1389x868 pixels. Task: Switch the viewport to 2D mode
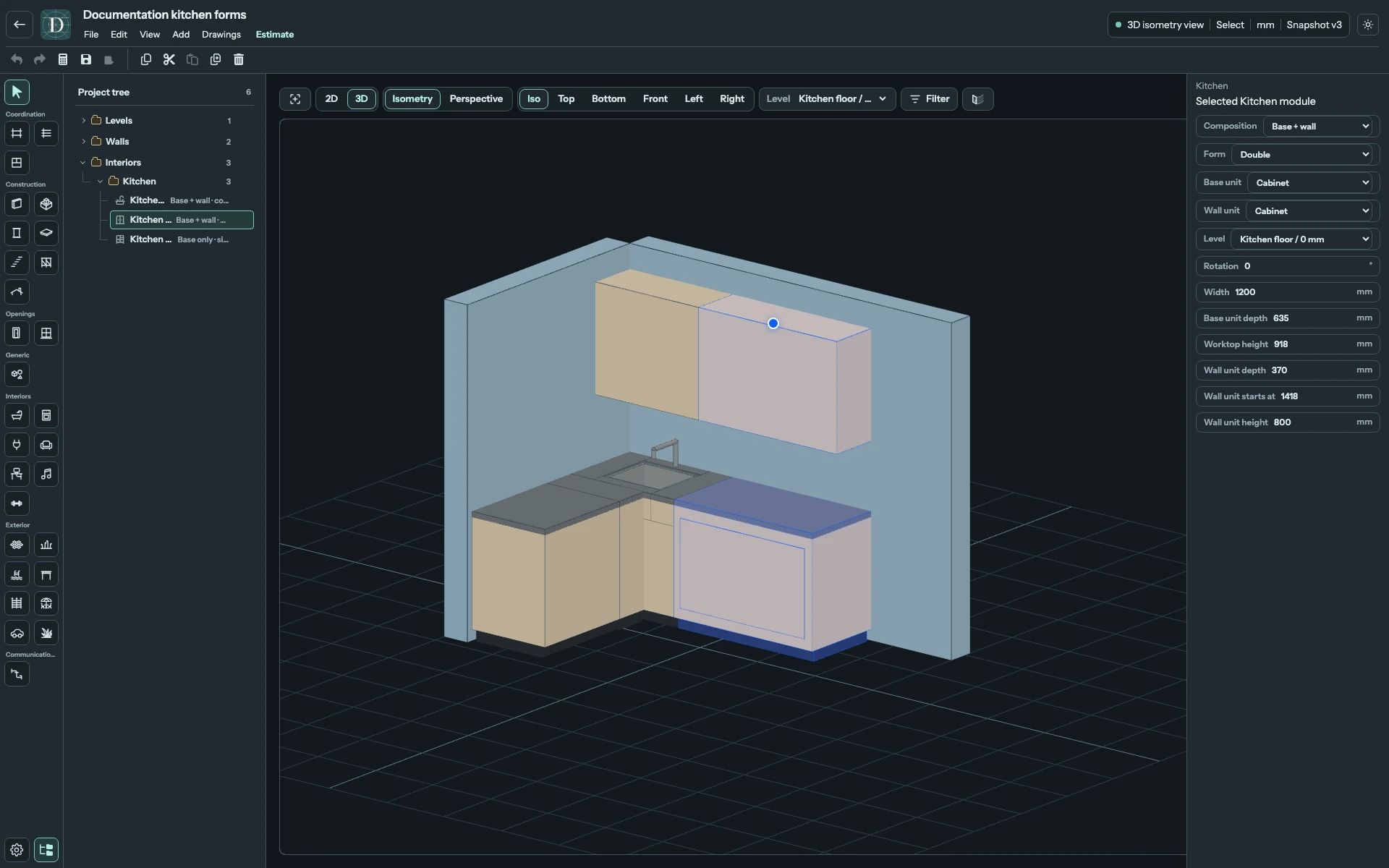pos(331,99)
